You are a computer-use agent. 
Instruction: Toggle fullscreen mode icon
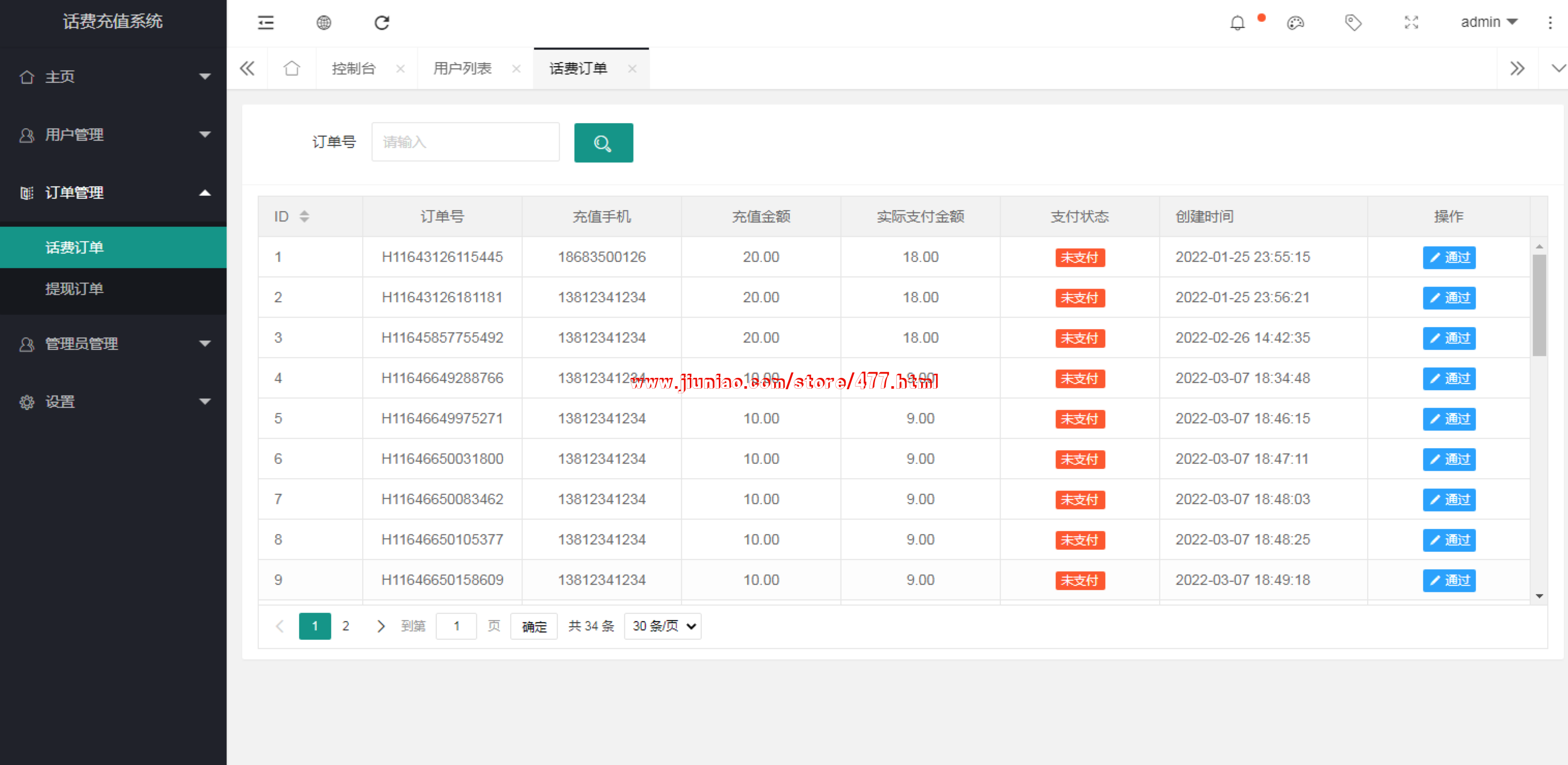pos(1411,23)
